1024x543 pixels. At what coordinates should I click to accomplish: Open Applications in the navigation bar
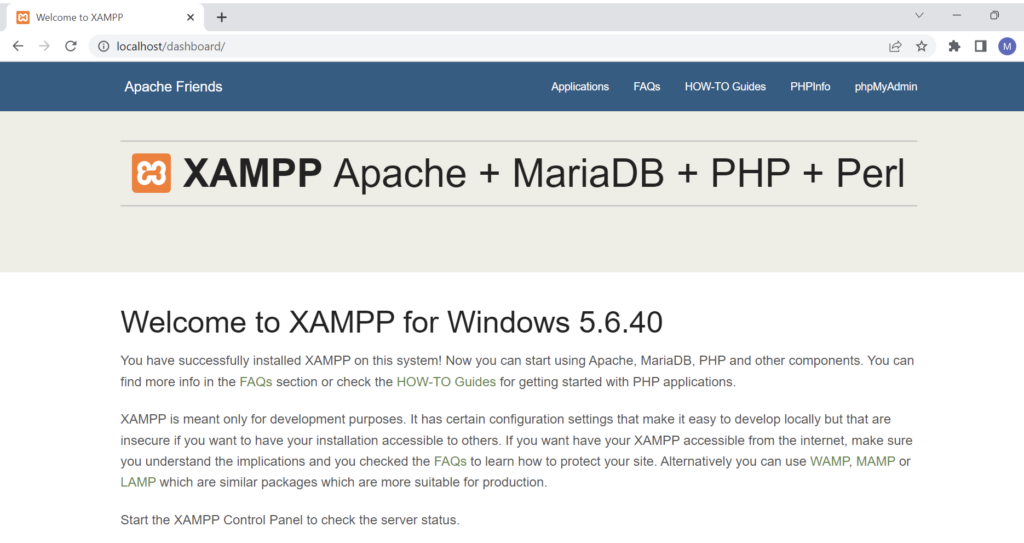[x=579, y=87]
